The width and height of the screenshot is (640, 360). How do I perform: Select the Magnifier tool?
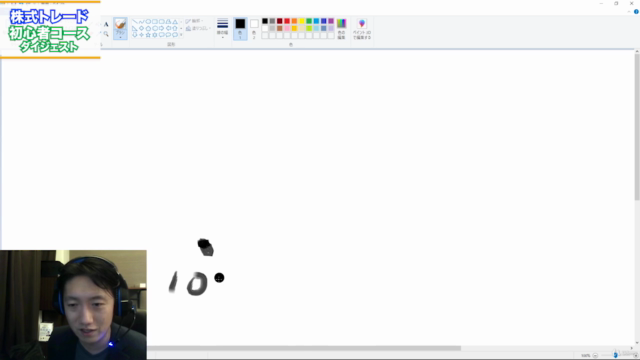[x=106, y=34]
